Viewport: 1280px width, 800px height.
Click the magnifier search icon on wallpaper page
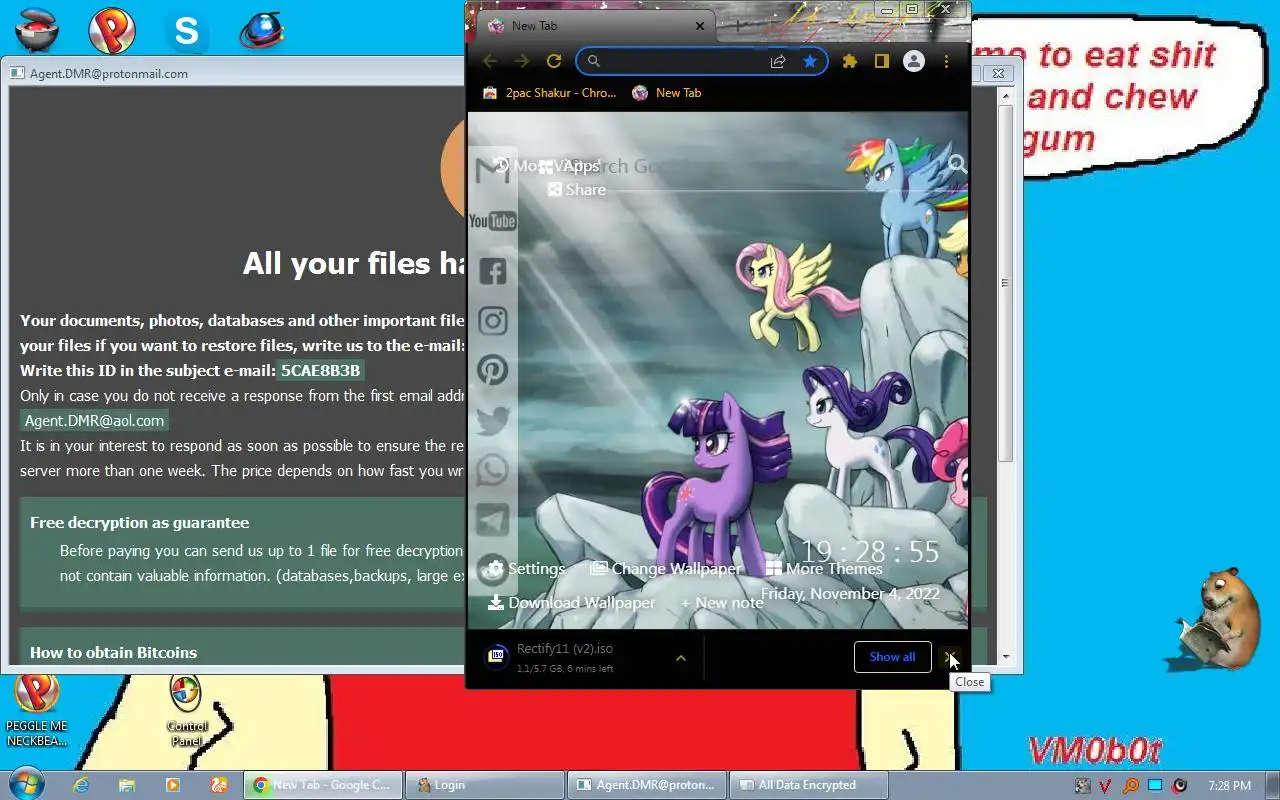click(x=957, y=164)
